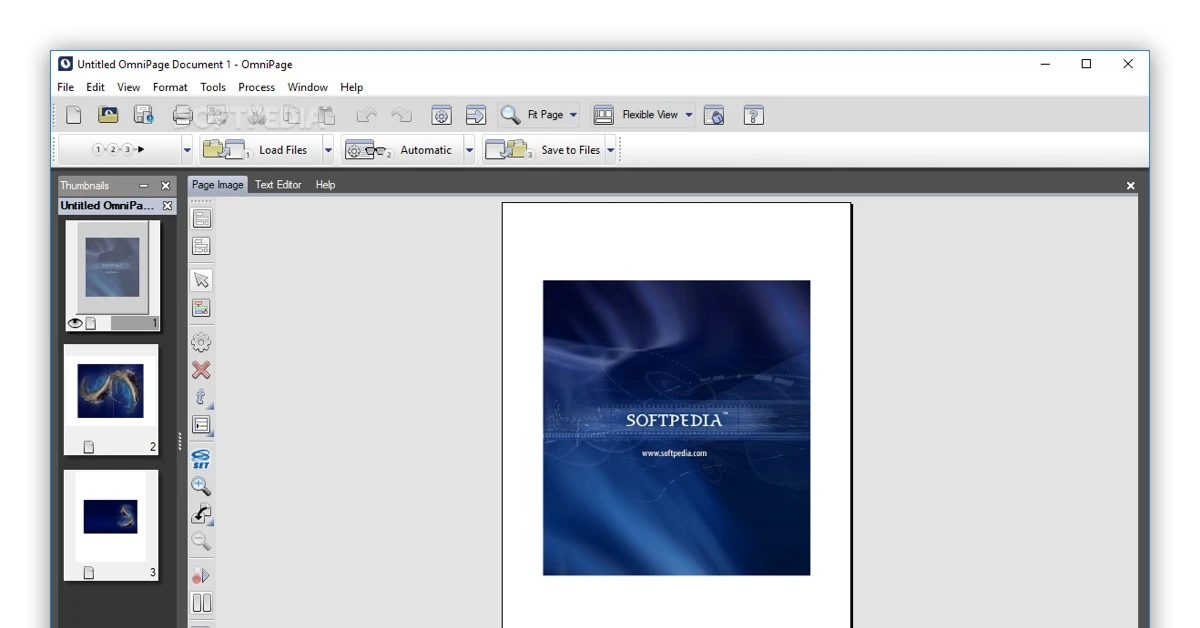
Task: Click the toolbar icon right of Flexible View
Action: pyautogui.click(x=714, y=115)
